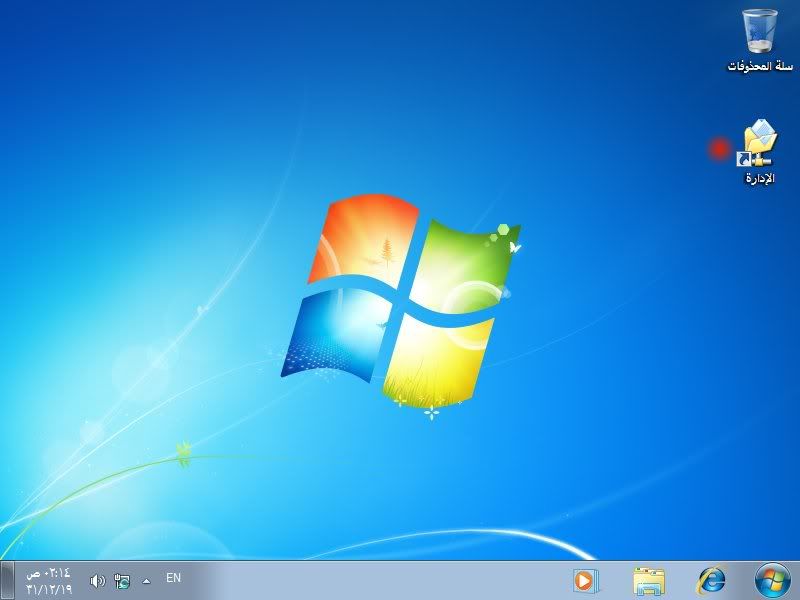Viewport: 800px width, 600px height.
Task: Open the power and network tray icon
Action: coord(122,581)
